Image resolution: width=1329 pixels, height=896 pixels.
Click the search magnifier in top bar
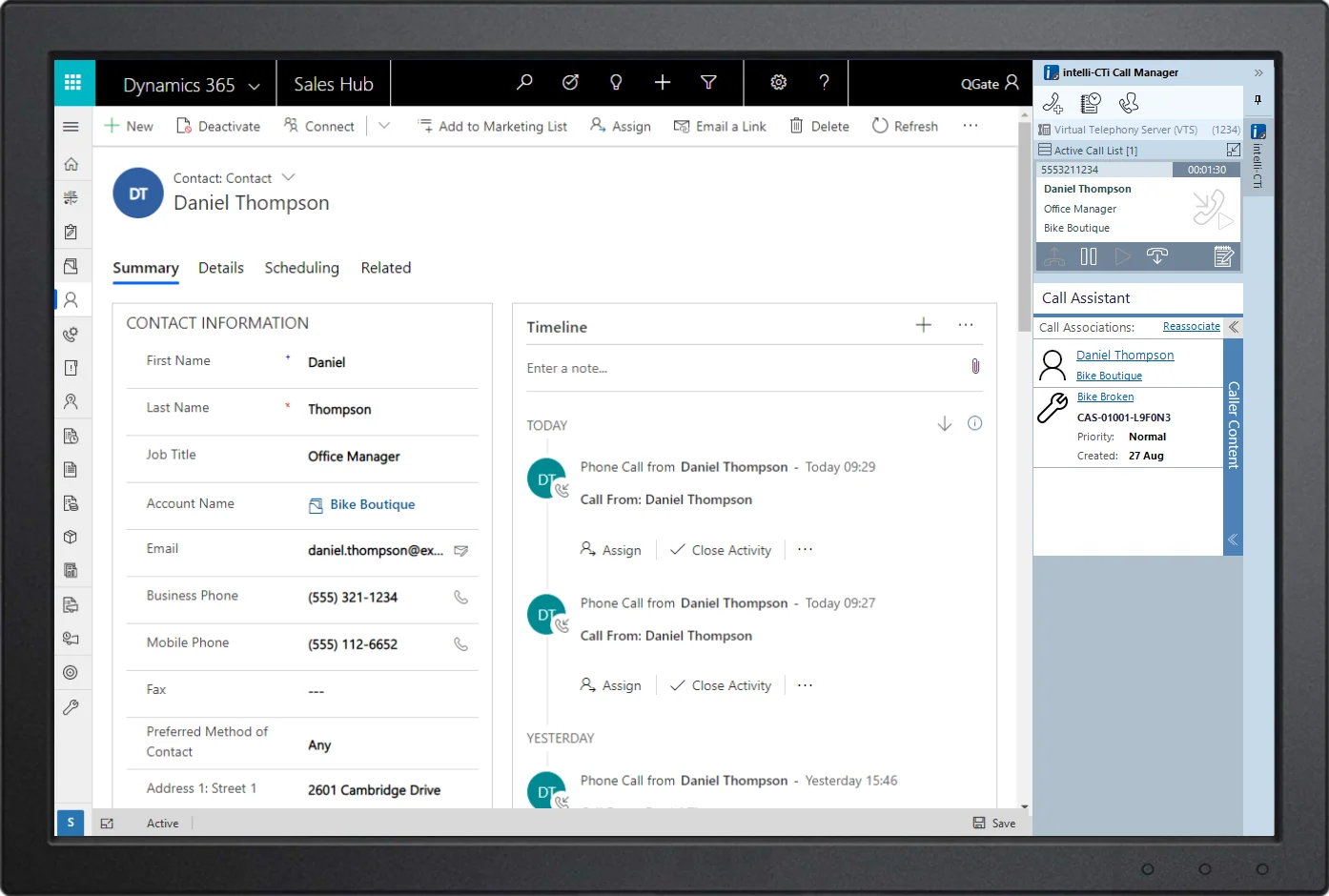524,83
